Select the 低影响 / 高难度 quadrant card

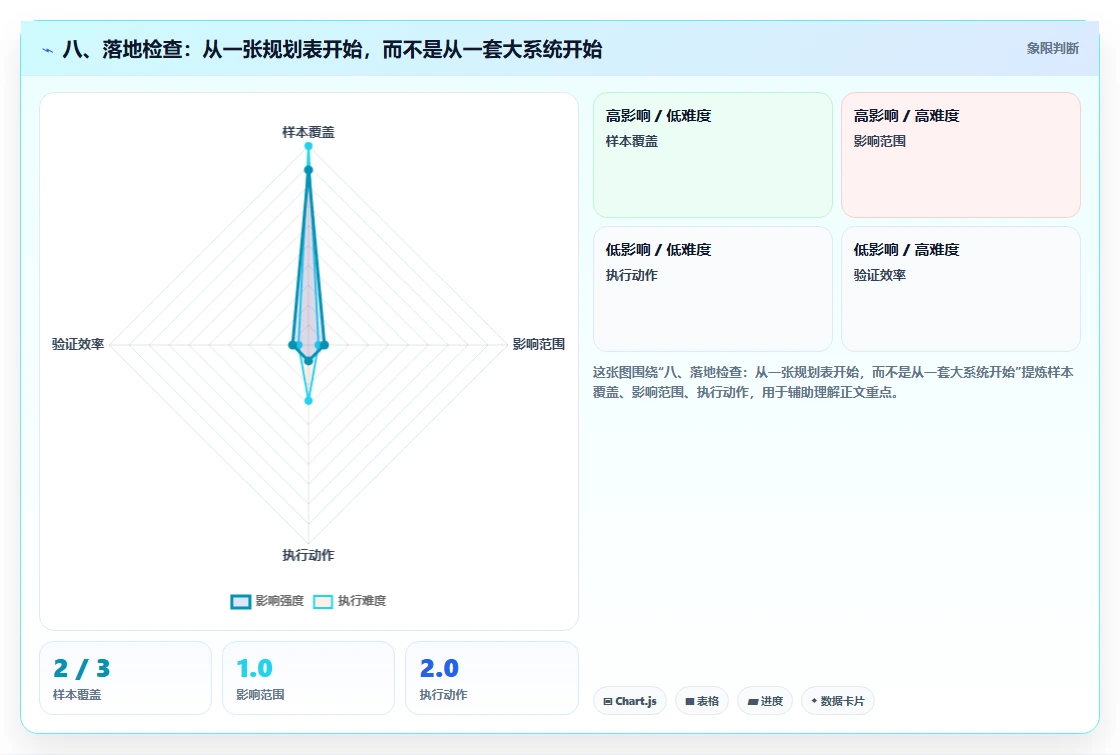click(x=961, y=289)
